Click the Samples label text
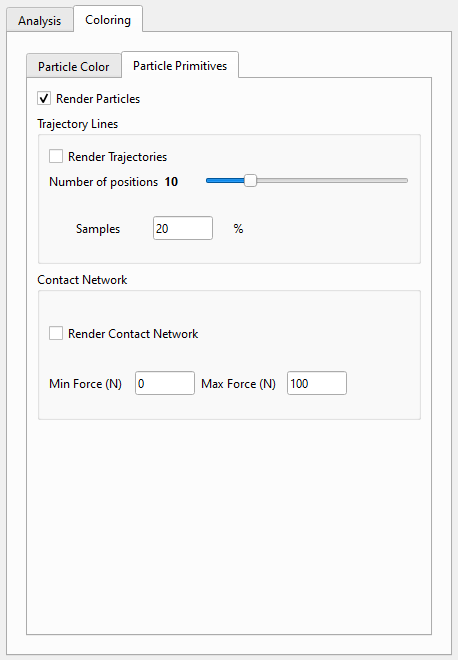 (x=98, y=229)
